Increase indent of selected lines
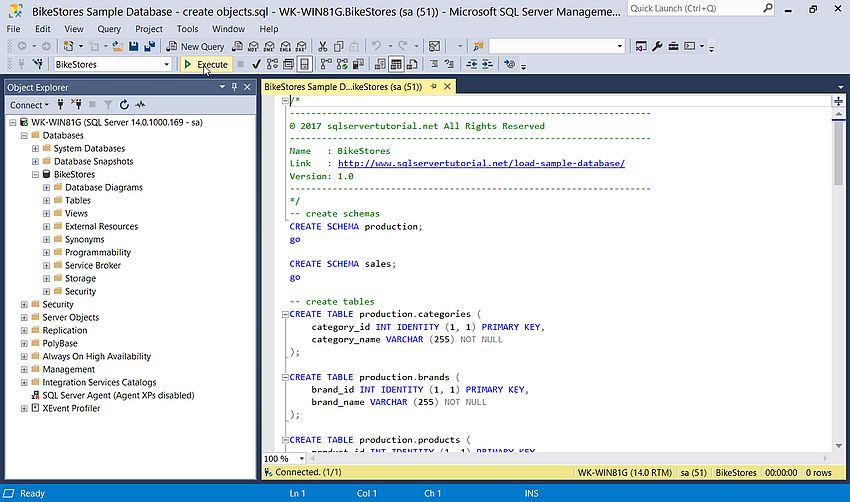This screenshot has width=850, height=502. click(x=487, y=65)
